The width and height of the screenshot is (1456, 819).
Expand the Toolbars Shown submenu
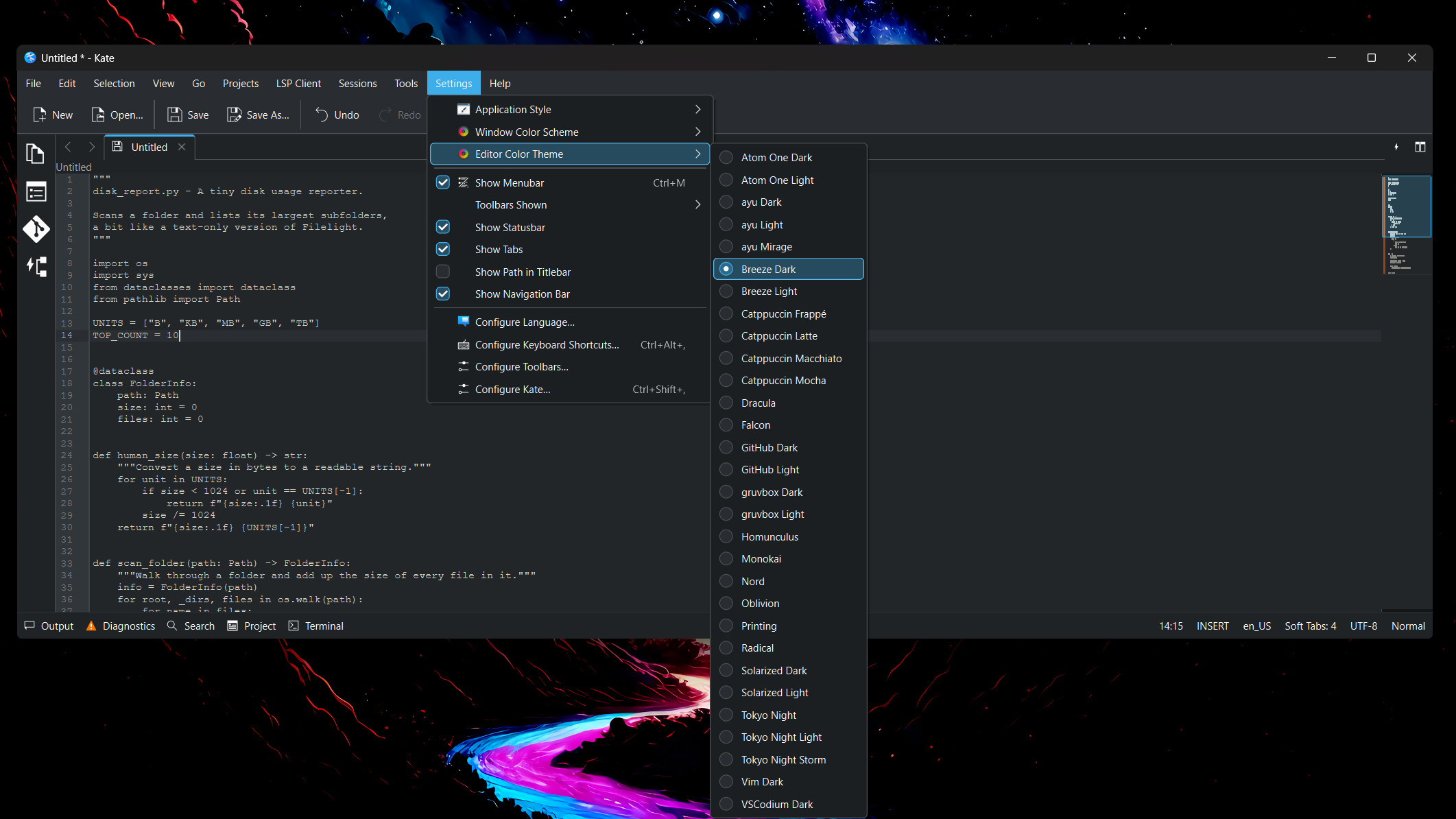click(x=570, y=204)
